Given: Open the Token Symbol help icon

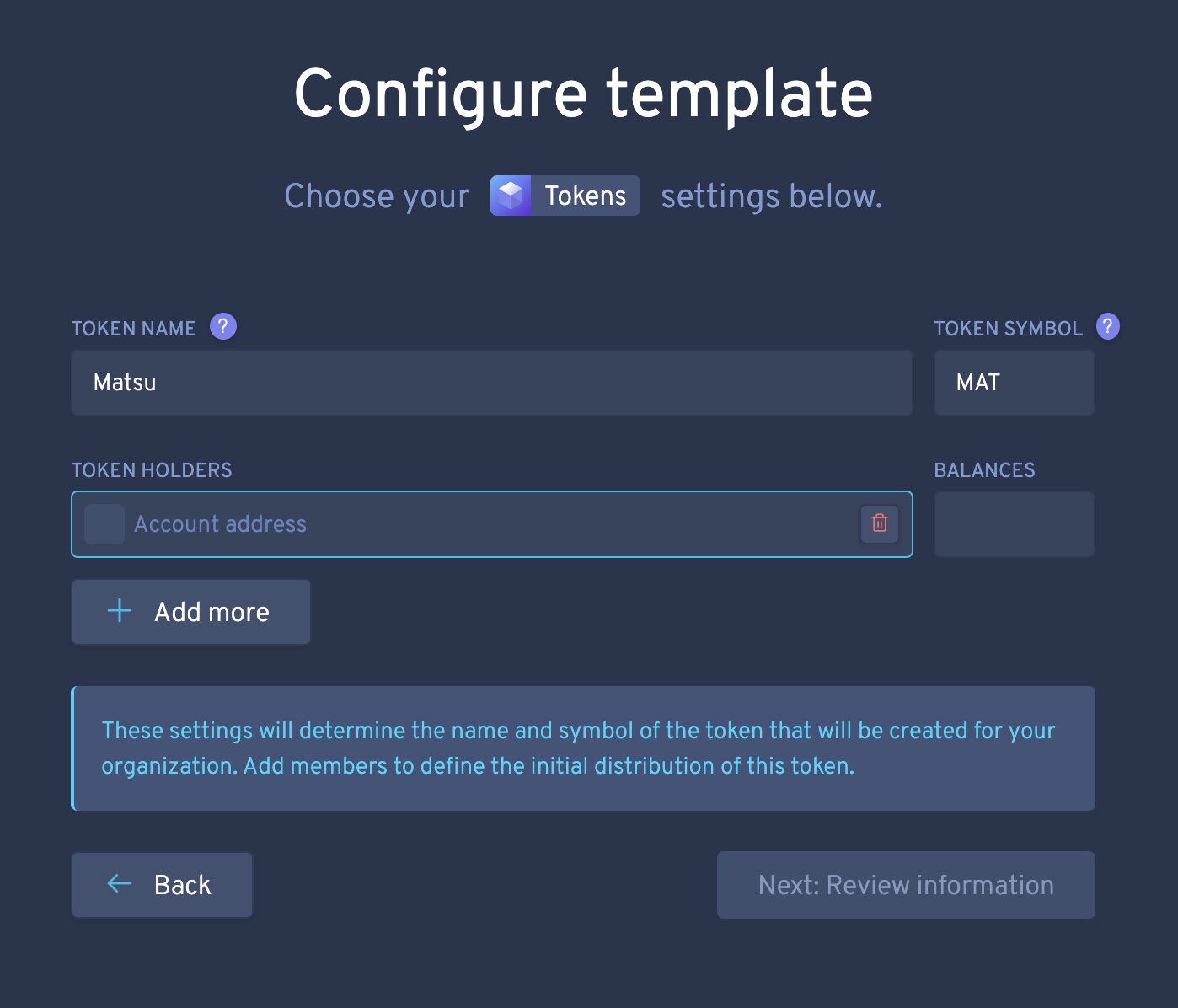Looking at the screenshot, I should pos(1108,326).
